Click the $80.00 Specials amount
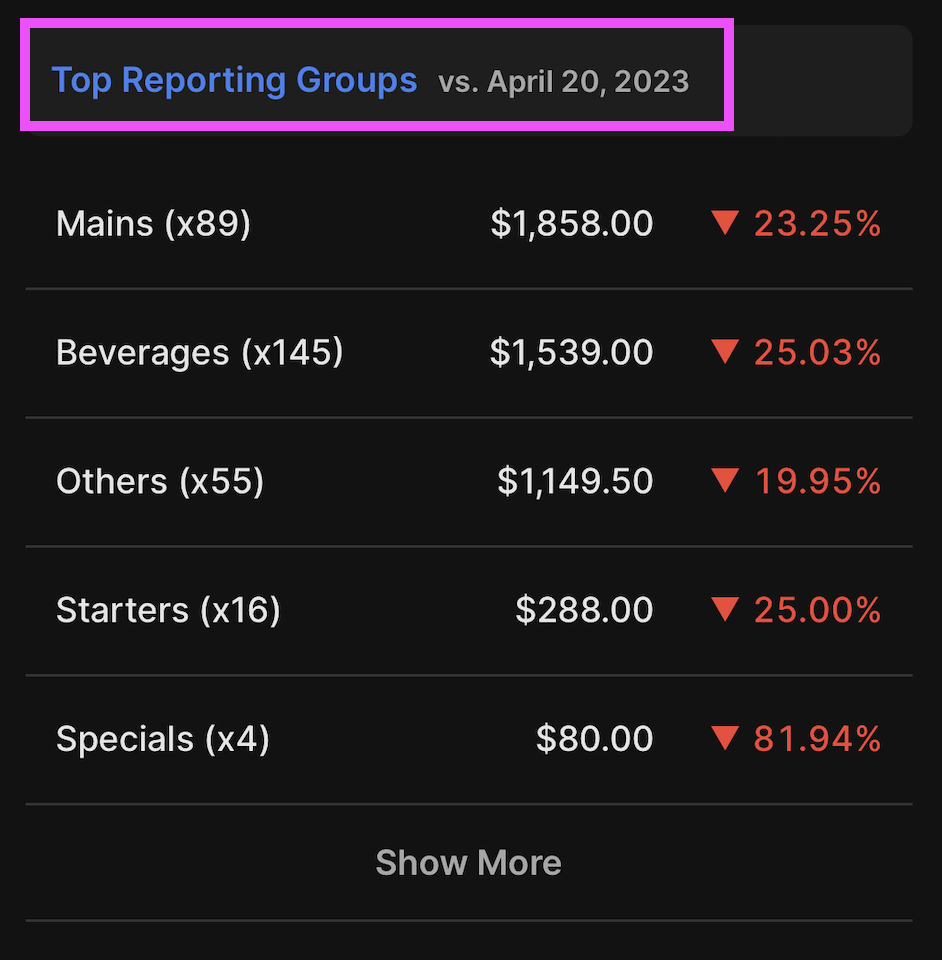Image resolution: width=942 pixels, height=960 pixels. tap(594, 740)
